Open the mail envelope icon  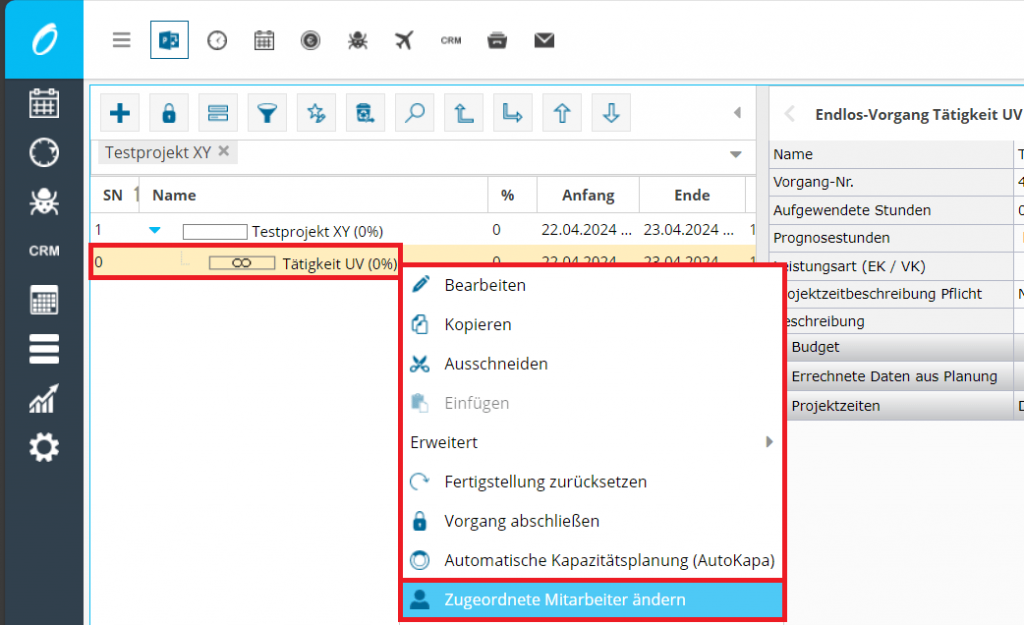(544, 40)
